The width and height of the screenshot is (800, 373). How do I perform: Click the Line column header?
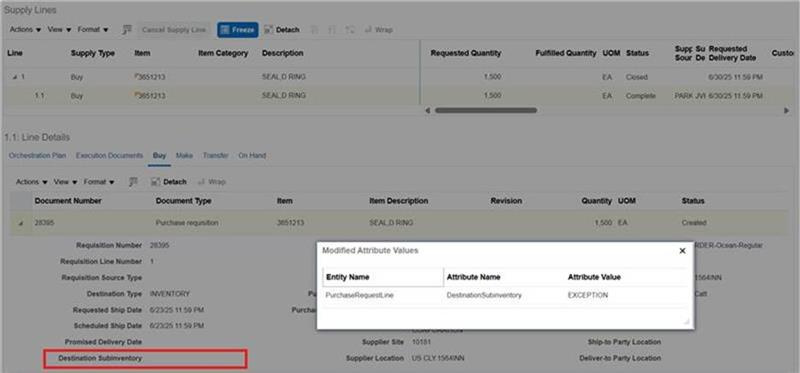(15, 53)
